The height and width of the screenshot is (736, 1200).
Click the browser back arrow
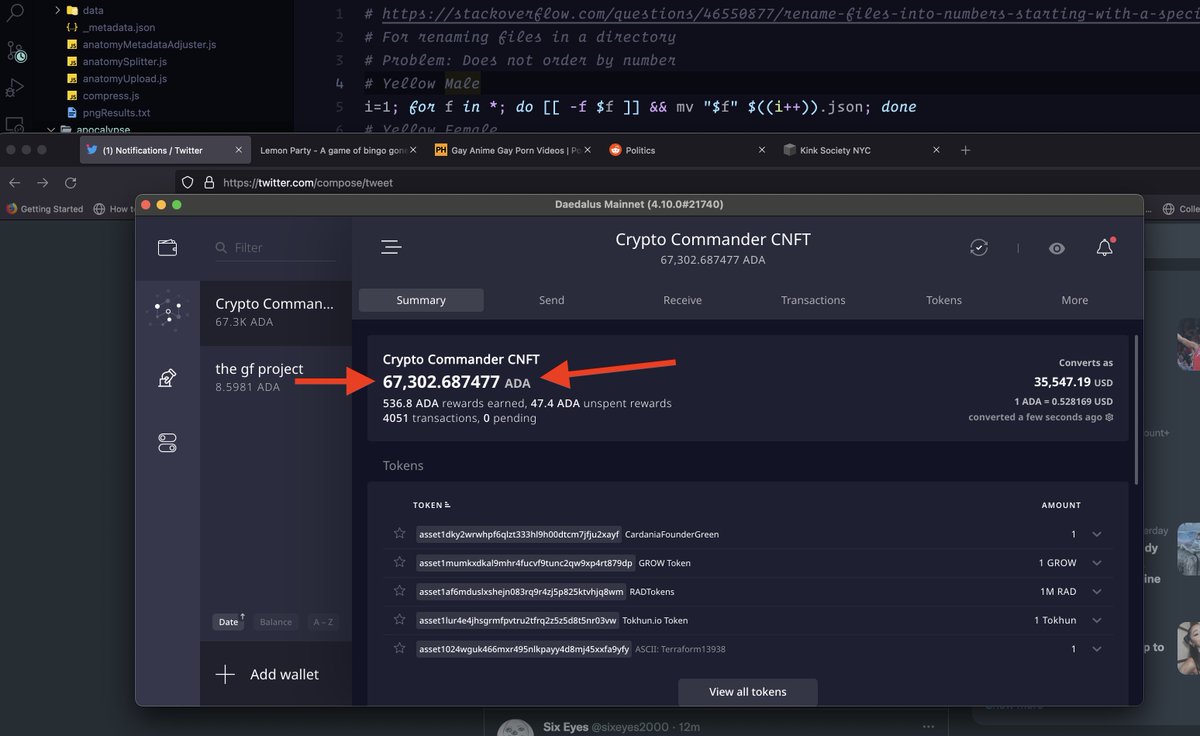tap(14, 183)
